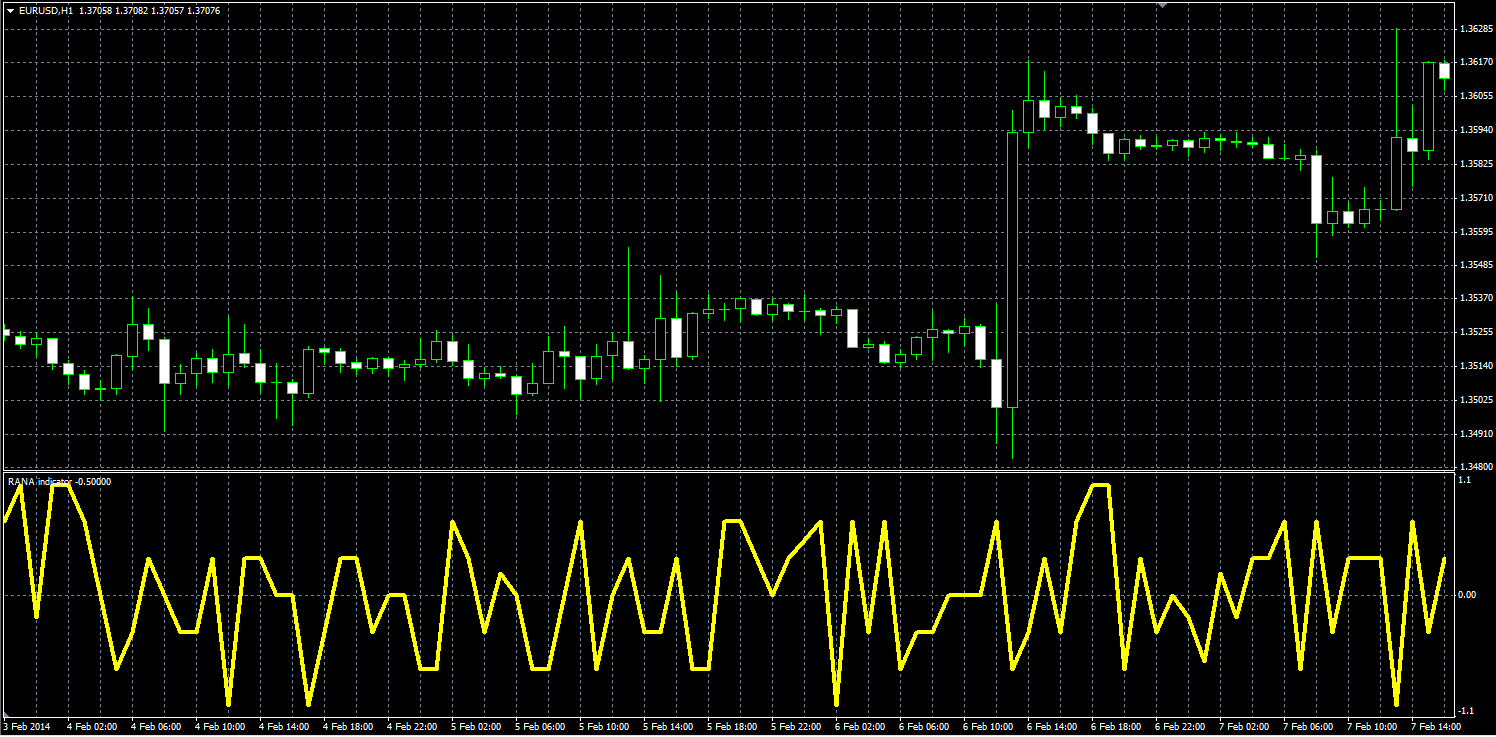Click the 1.35940 price scale label
The image size is (1496, 737).
coord(1477,130)
